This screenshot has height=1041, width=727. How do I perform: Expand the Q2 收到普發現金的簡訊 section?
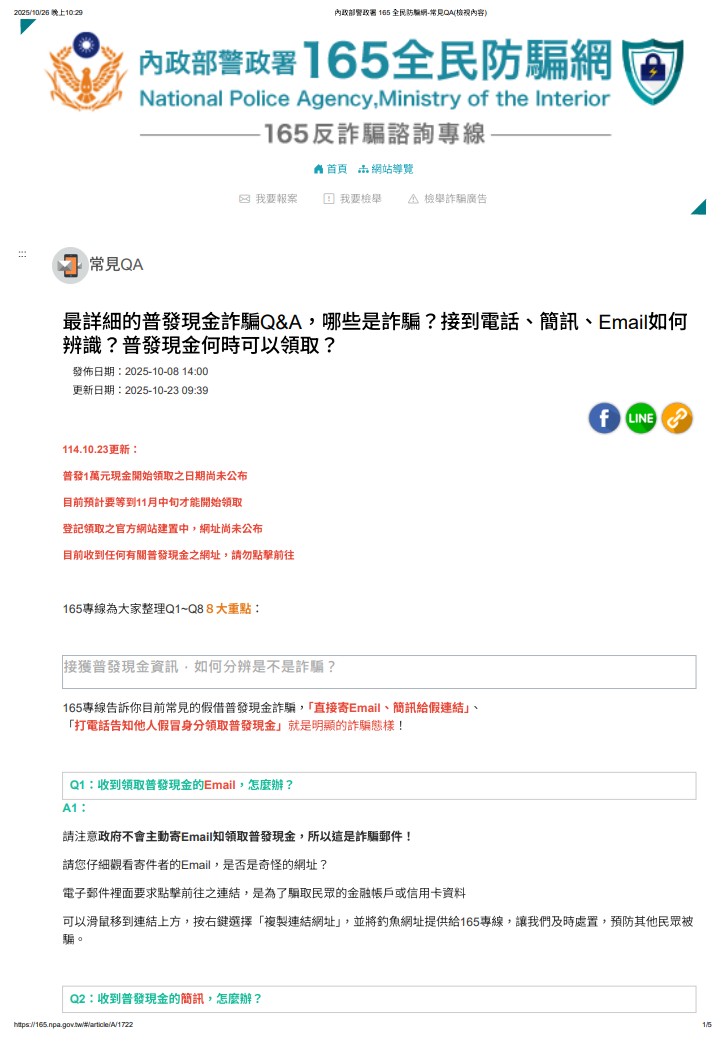point(379,999)
